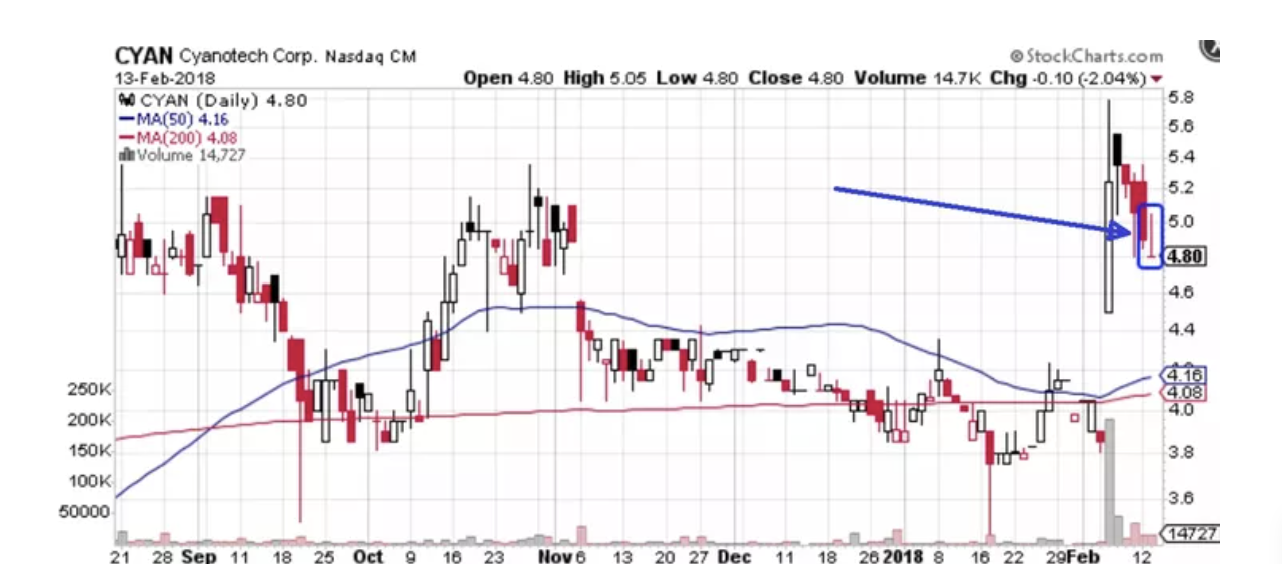The image size is (1282, 564).
Task: Click the tall gray February volume bar
Action: pos(1109,480)
